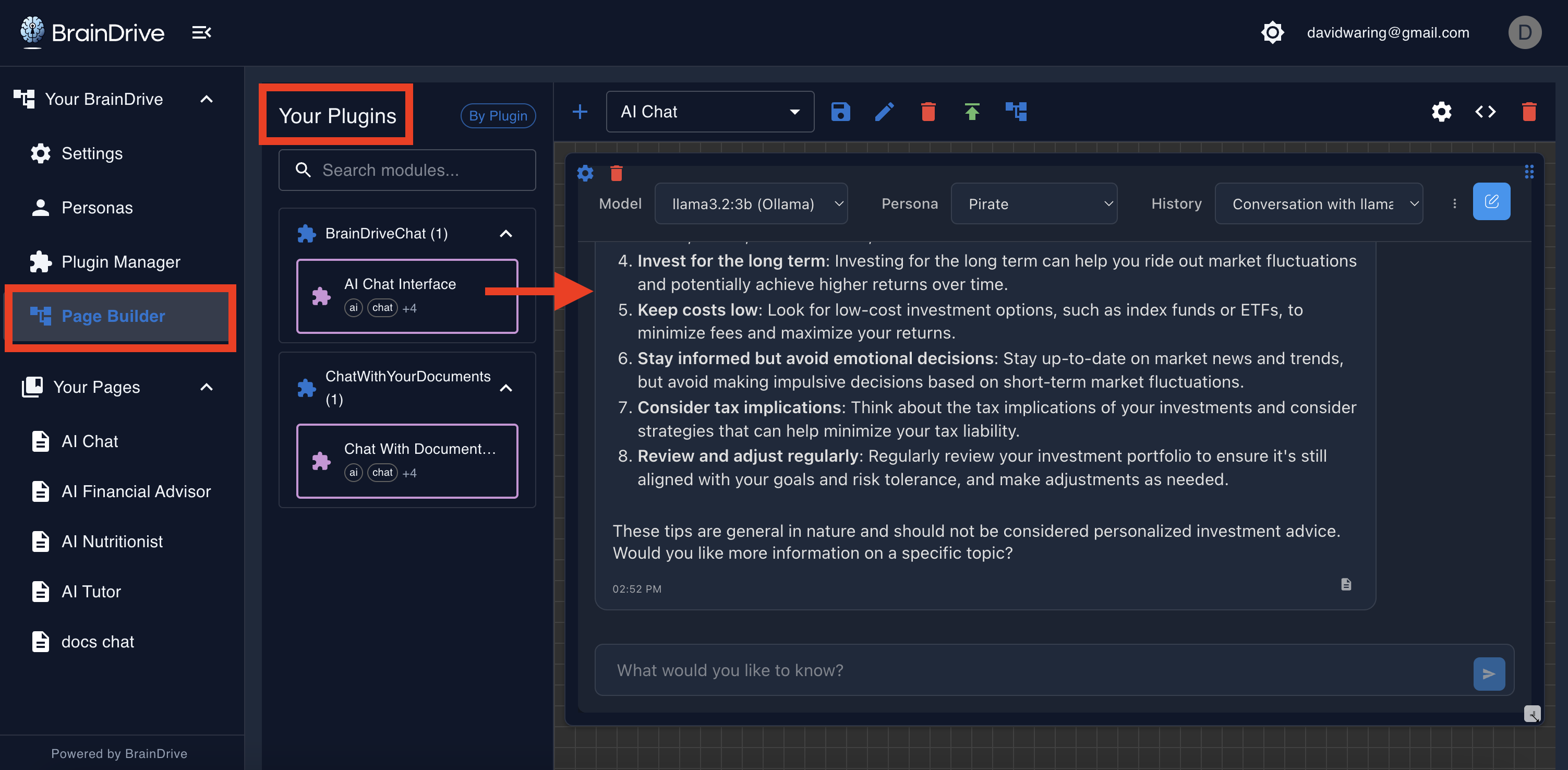Screen dimensions: 1568x770
Task: Click the module resize handle at bottom-right corner
Action: [x=1531, y=713]
